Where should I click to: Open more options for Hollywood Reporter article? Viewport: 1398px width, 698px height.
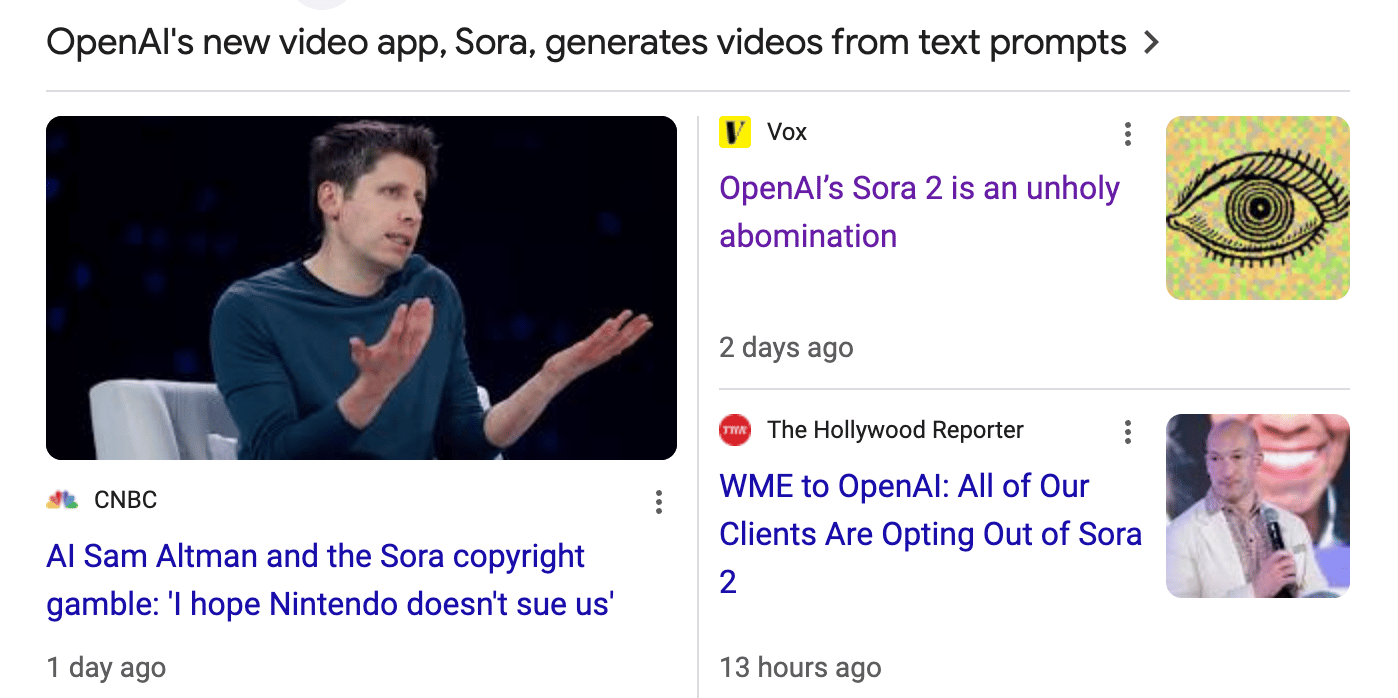(1128, 432)
